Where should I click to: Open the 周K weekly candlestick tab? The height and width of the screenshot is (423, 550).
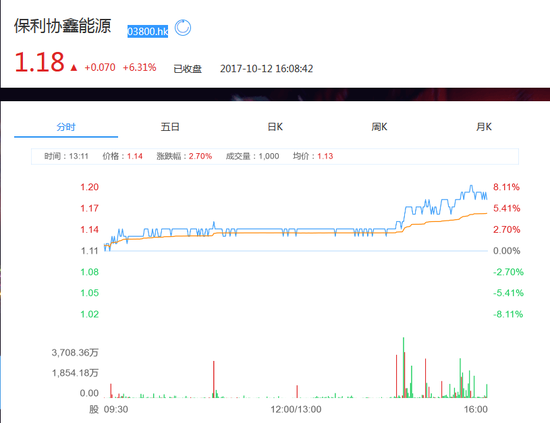(x=379, y=127)
